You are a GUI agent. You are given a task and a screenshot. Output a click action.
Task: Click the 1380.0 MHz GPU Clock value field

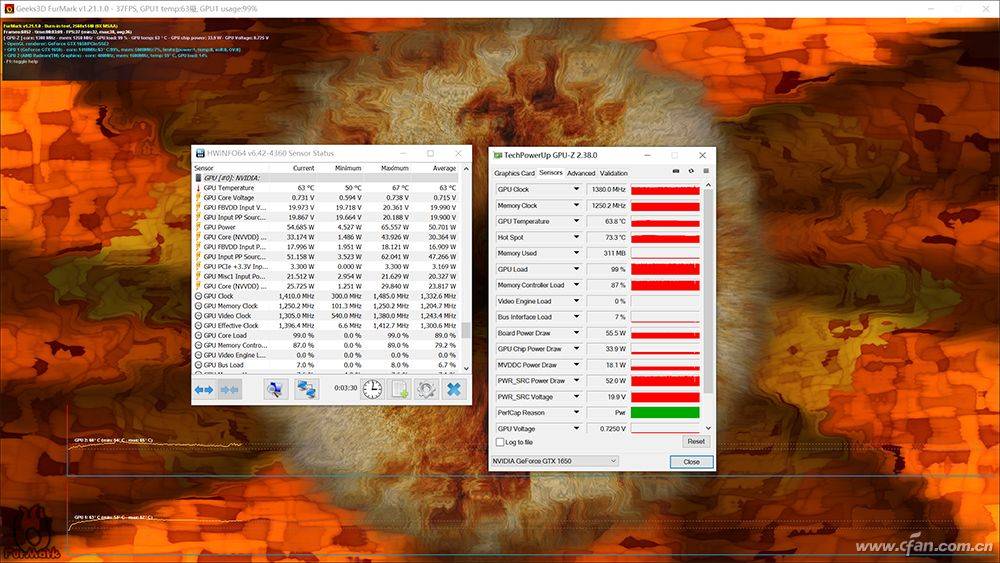point(607,189)
